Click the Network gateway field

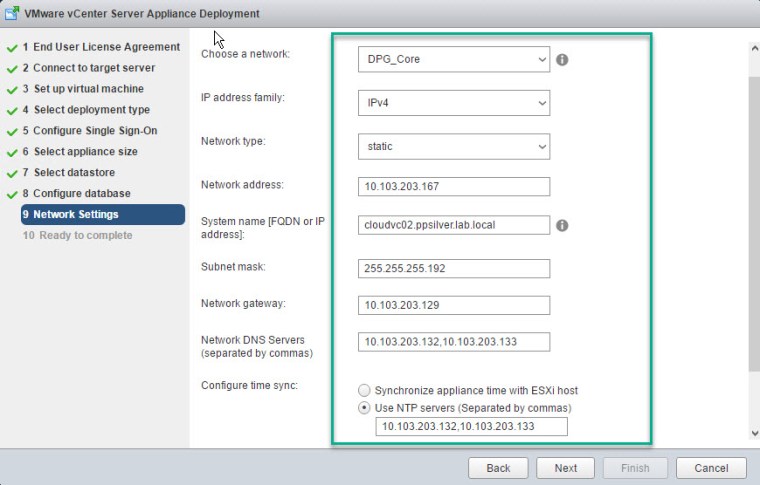click(x=454, y=305)
